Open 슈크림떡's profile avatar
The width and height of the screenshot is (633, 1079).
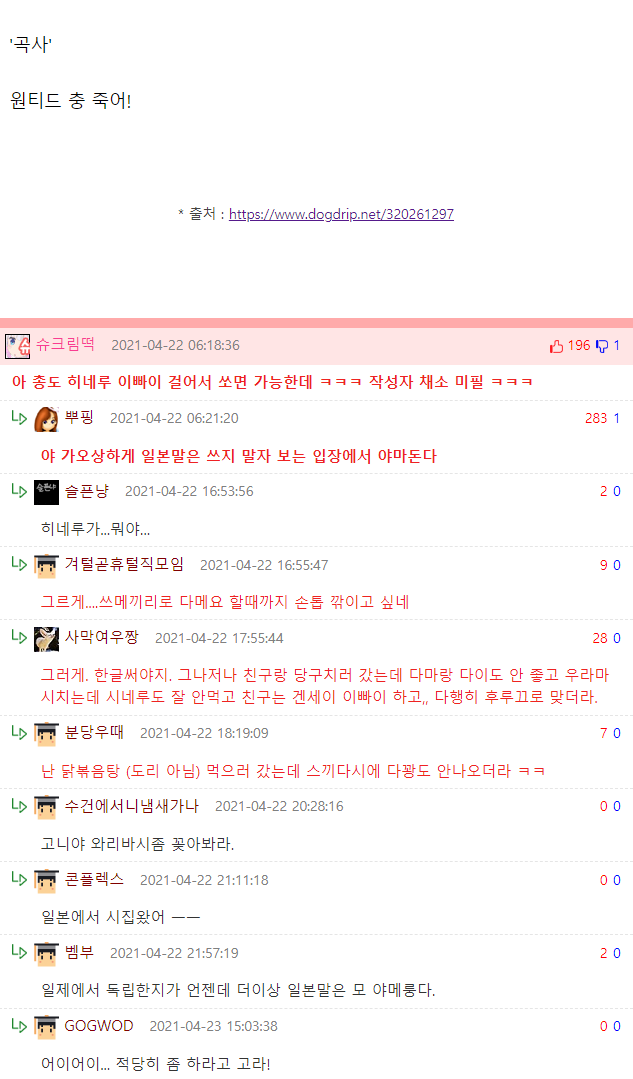click(x=17, y=346)
